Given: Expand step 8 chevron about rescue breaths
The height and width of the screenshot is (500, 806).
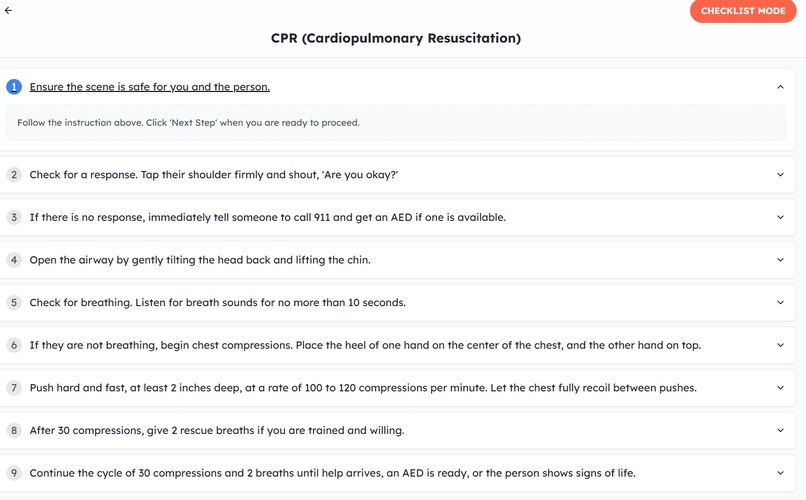Looking at the screenshot, I should (x=780, y=431).
